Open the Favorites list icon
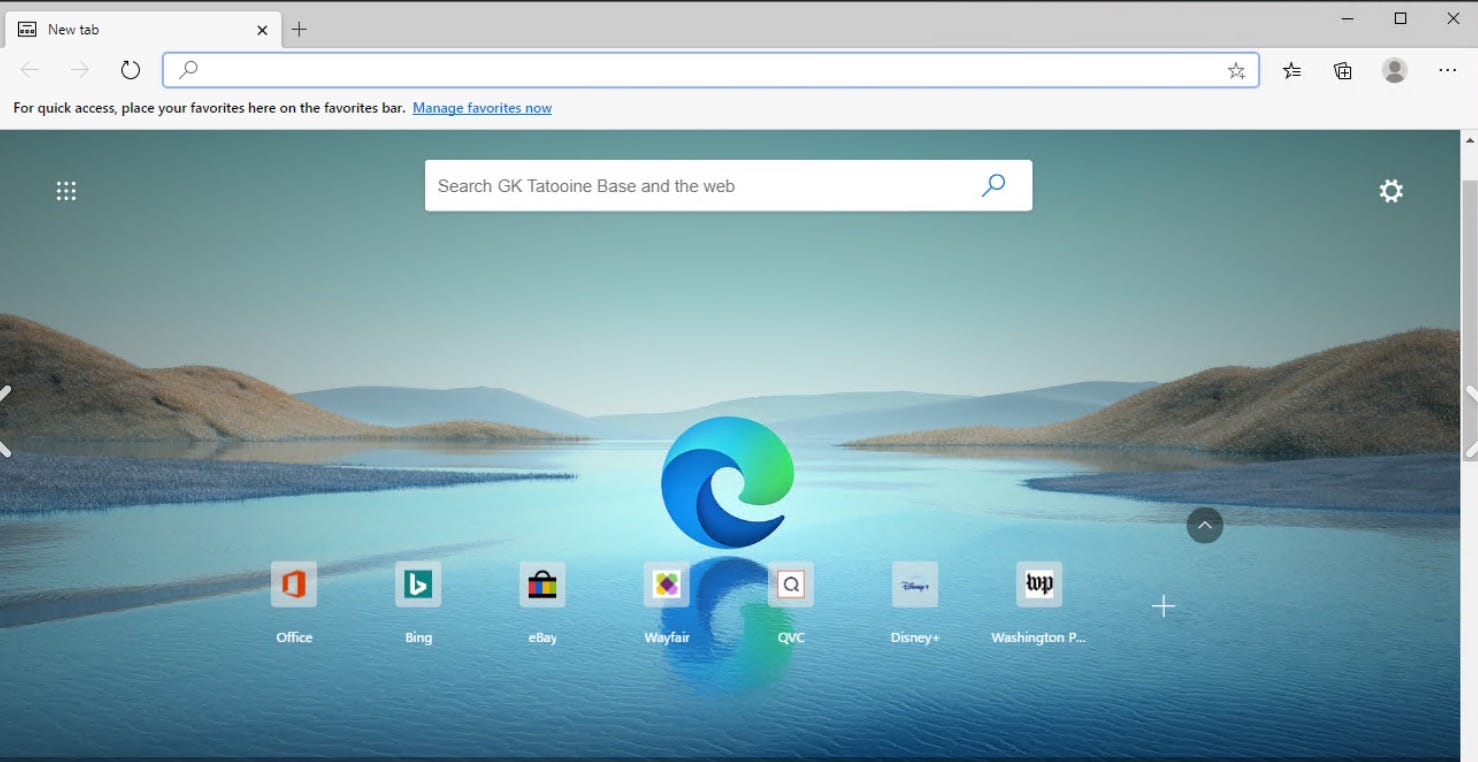 (x=1292, y=70)
